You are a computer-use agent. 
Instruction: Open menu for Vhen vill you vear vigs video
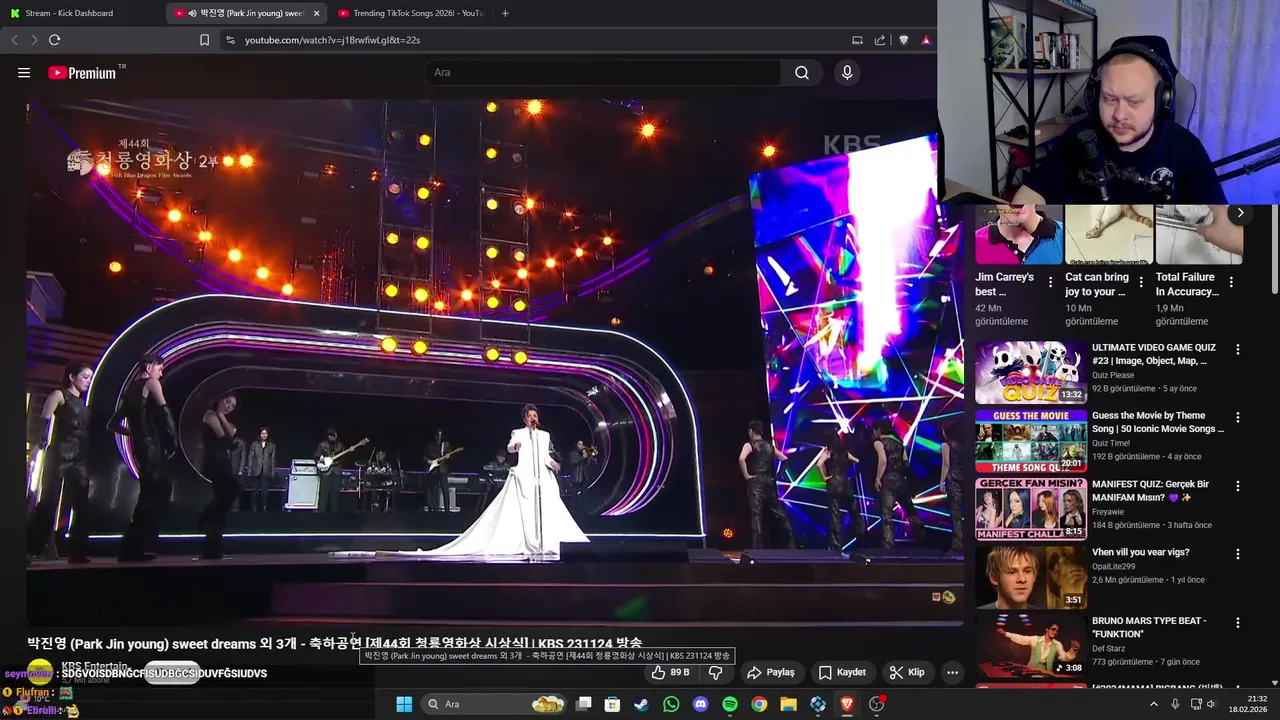(x=1238, y=554)
